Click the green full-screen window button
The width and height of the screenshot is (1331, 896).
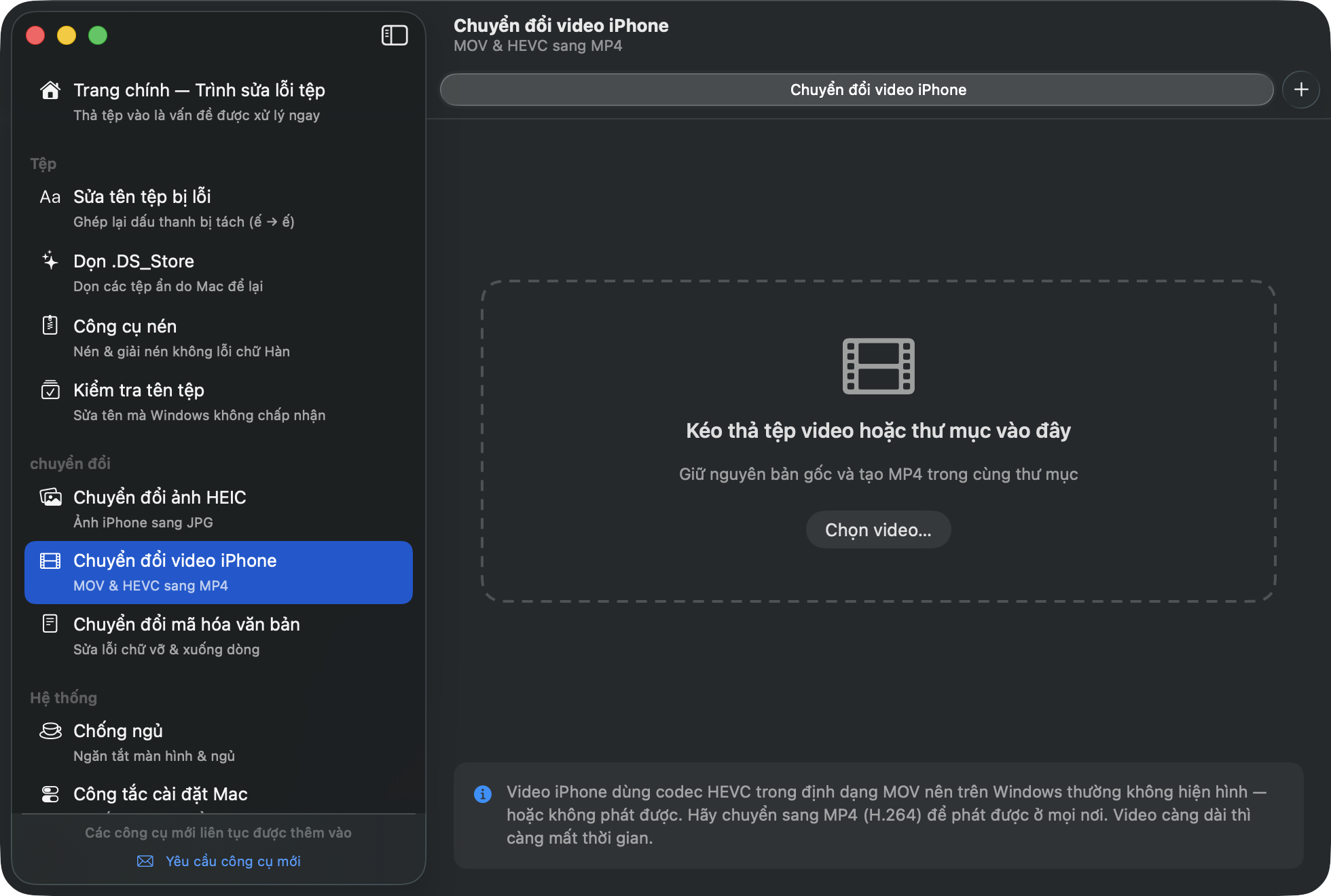click(x=98, y=35)
